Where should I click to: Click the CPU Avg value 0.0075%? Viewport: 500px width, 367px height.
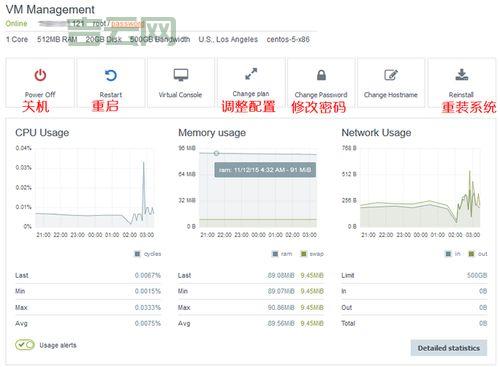tap(148, 323)
